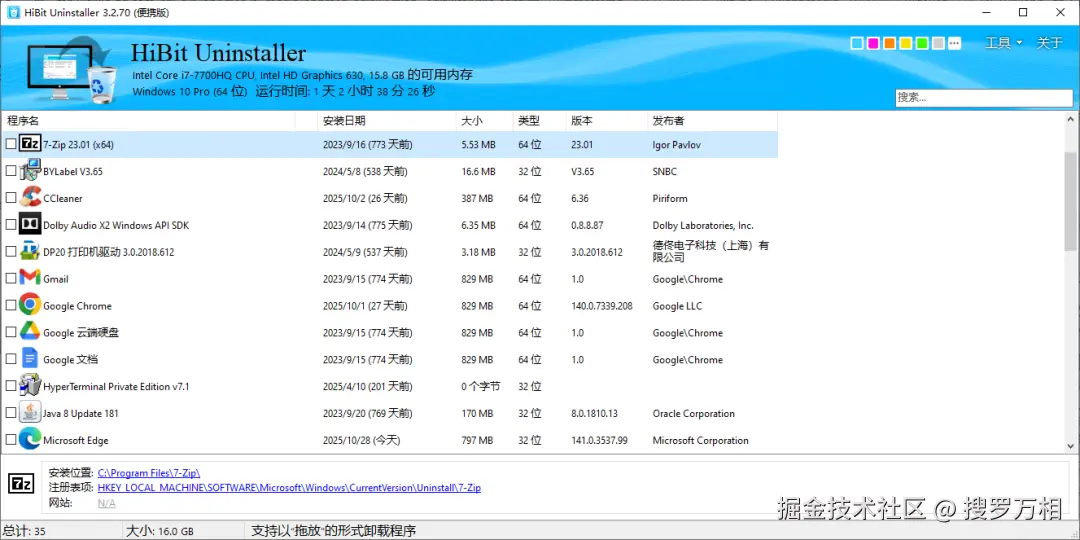
Task: Click the 7z icon in details panel
Action: coord(21,483)
